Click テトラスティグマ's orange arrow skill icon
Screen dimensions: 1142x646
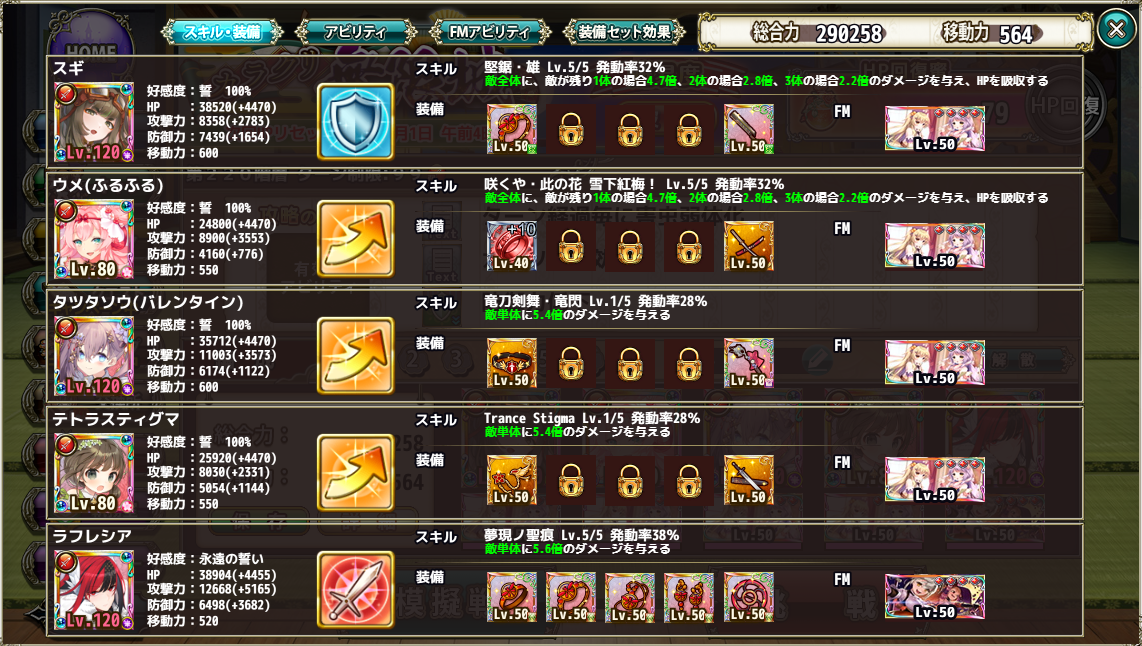point(355,472)
